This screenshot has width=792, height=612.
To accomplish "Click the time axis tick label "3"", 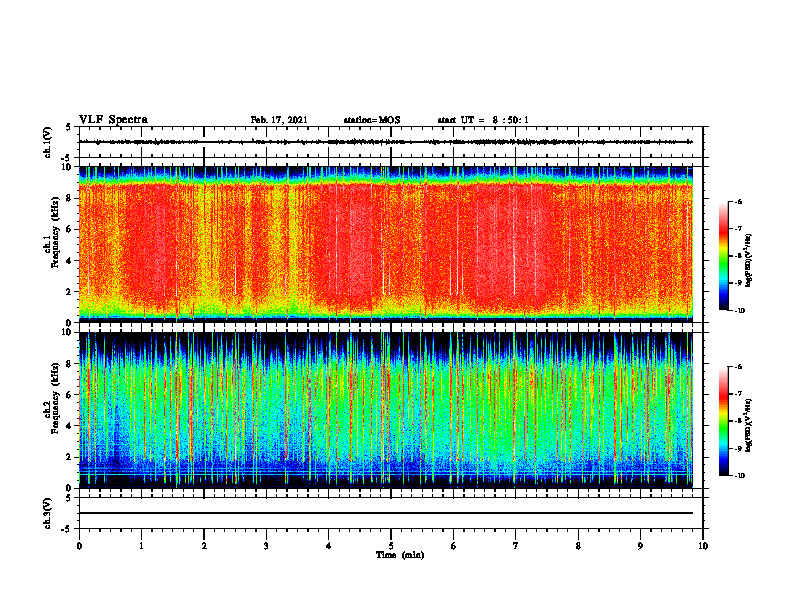I will [x=266, y=546].
